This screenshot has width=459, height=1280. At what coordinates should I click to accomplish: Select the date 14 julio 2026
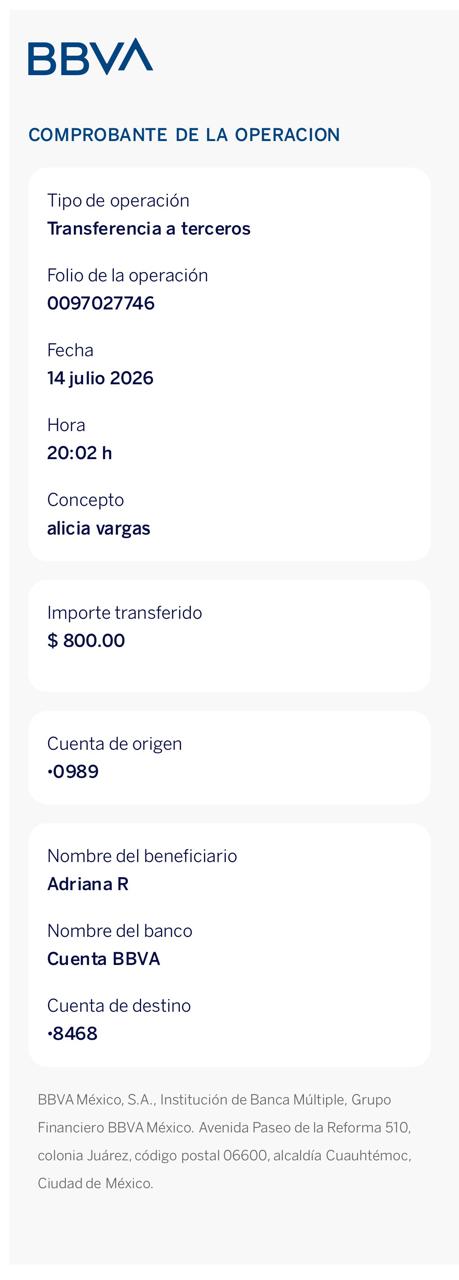click(100, 378)
